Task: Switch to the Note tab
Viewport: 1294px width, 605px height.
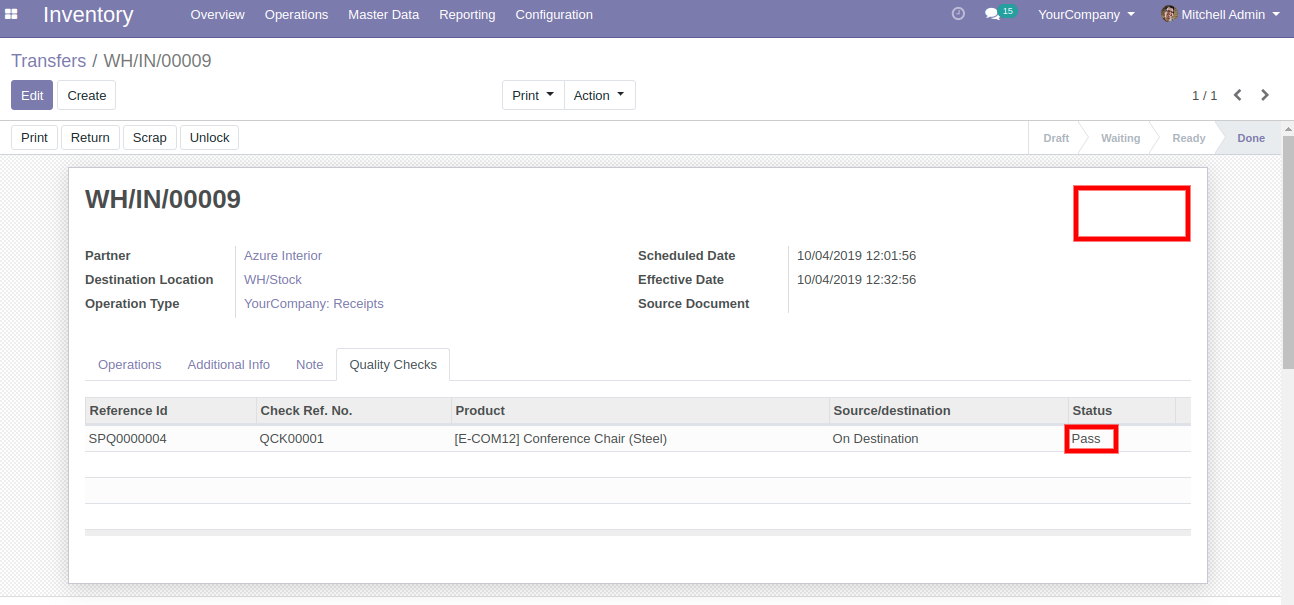Action: click(309, 365)
